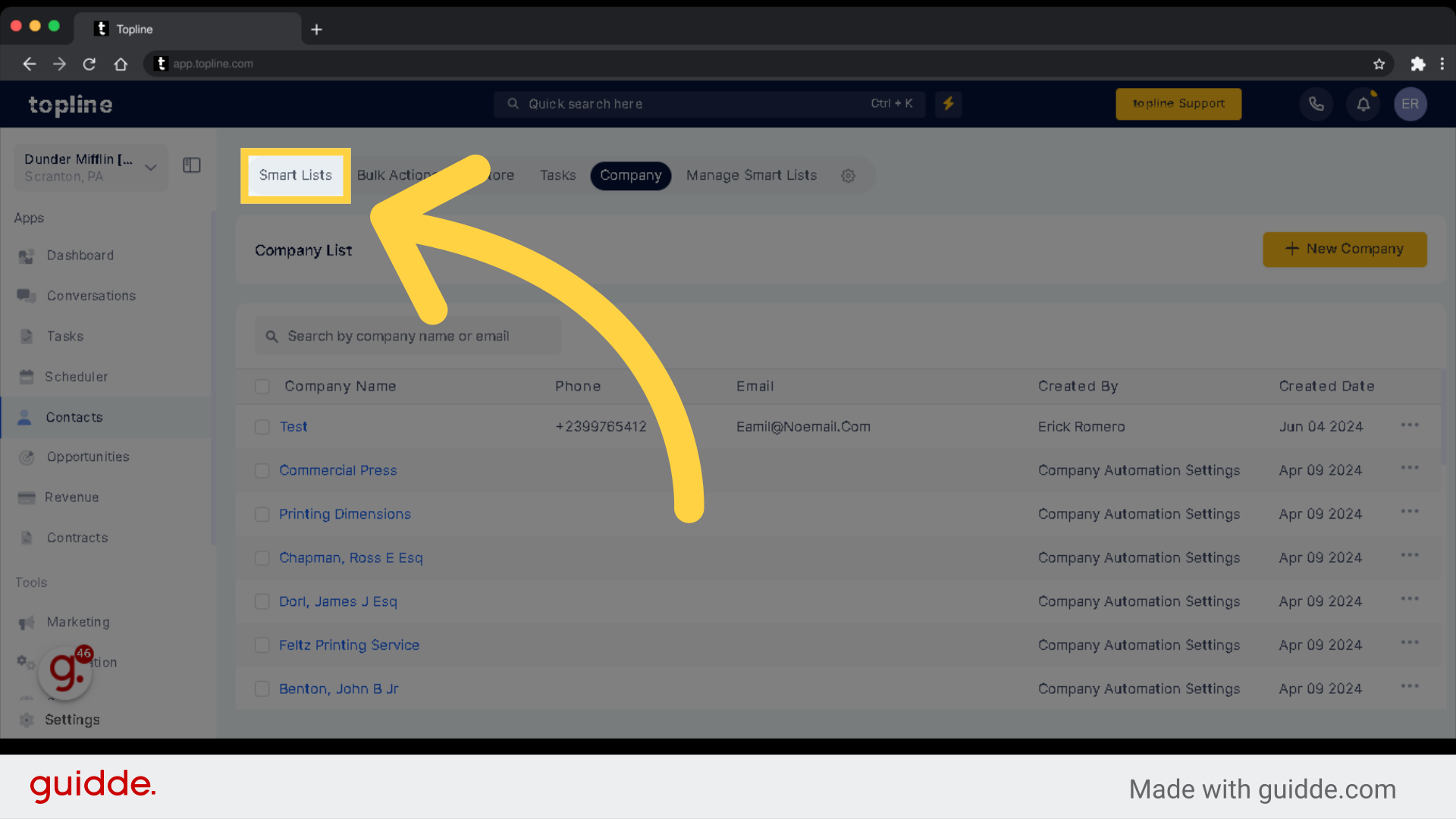Click the email Eamil@Noemail.Com
The image size is (1456, 819).
click(803, 427)
